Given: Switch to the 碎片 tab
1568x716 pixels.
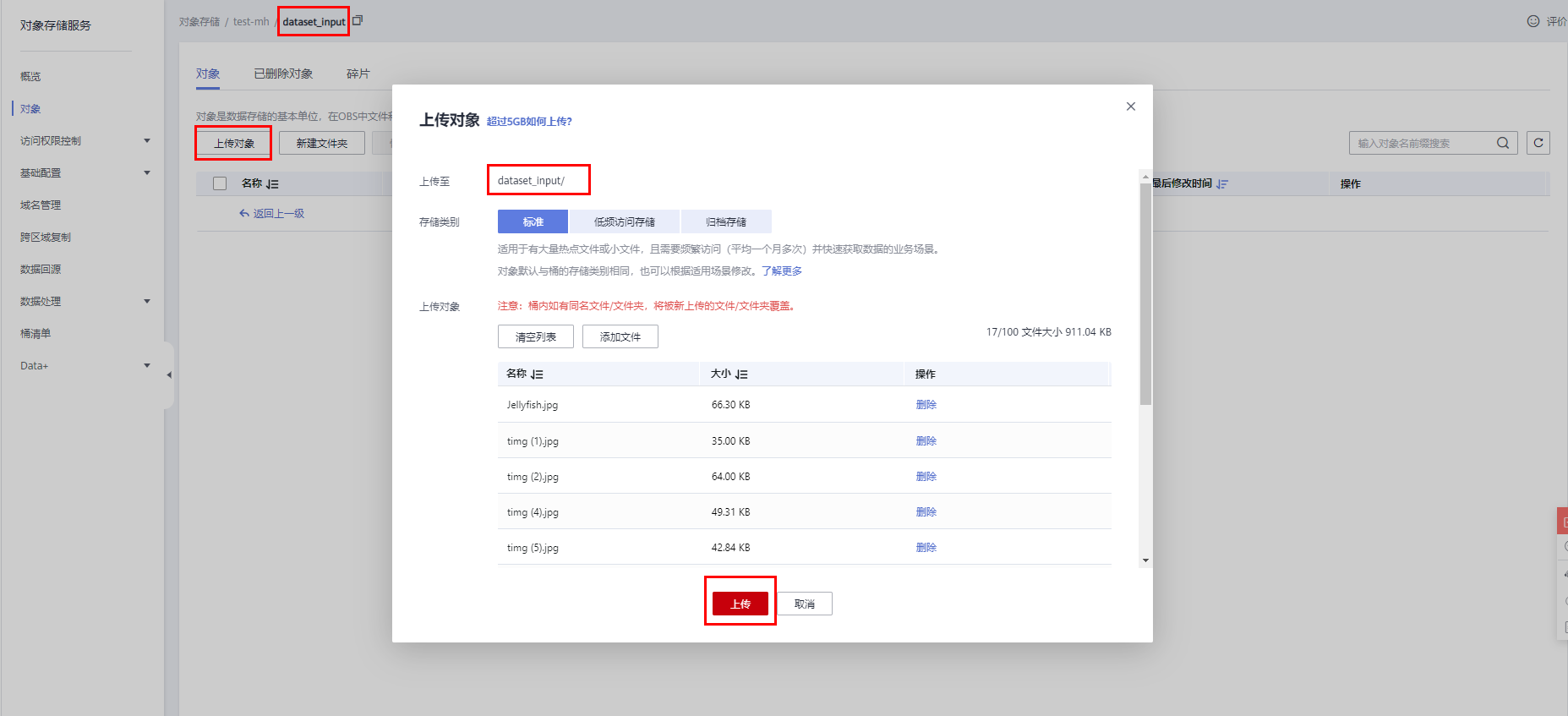Looking at the screenshot, I should 358,74.
